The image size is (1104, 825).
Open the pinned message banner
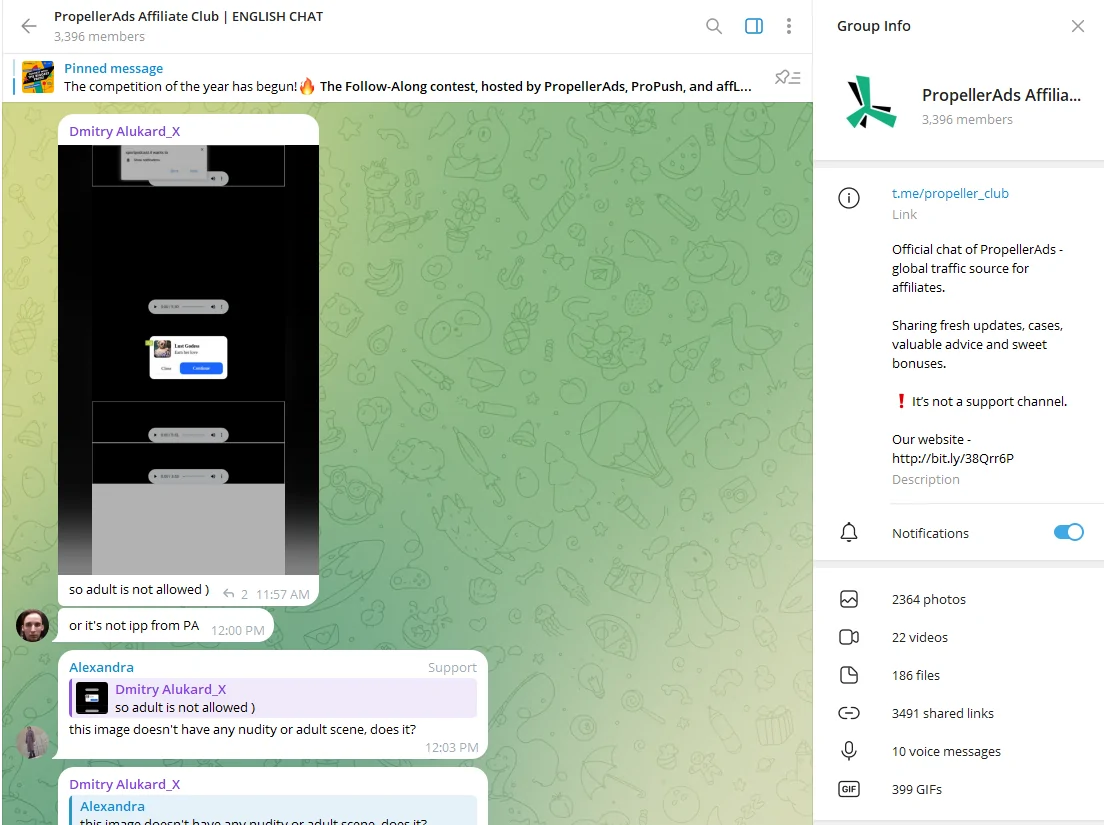(400, 78)
